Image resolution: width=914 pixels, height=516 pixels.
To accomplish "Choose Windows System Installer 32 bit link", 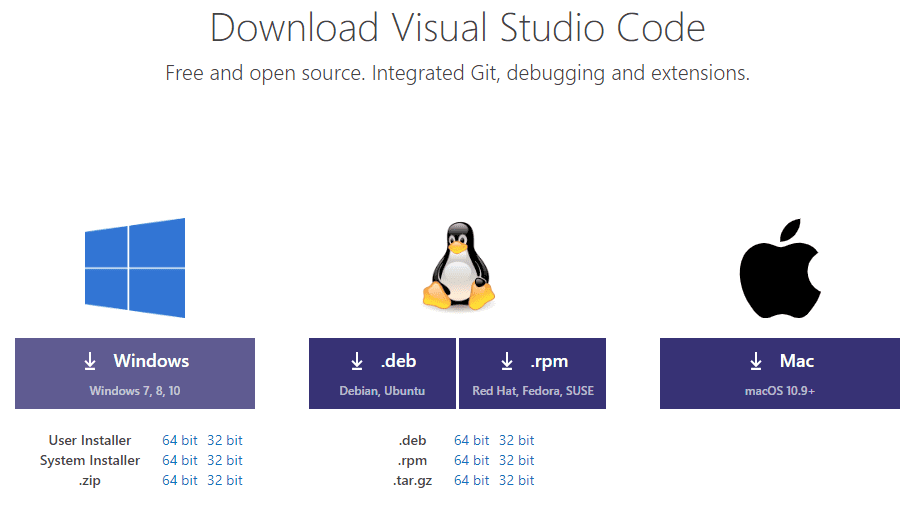I will [x=225, y=460].
